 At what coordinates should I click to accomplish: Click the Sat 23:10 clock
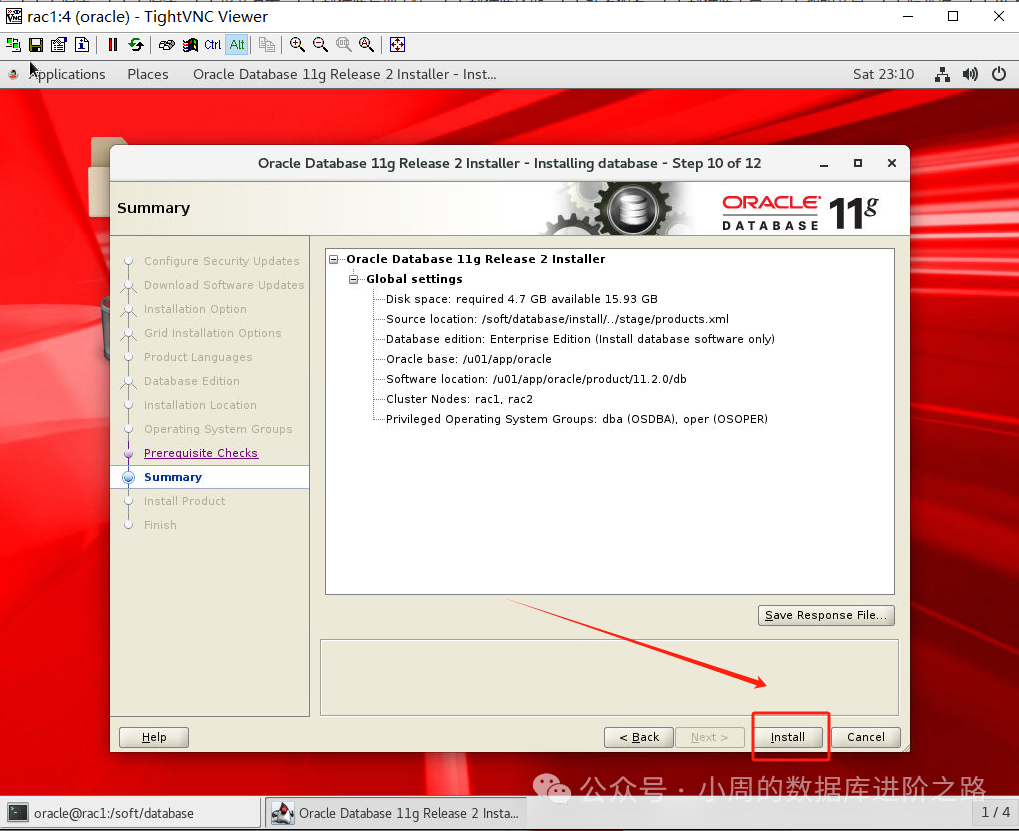click(883, 74)
